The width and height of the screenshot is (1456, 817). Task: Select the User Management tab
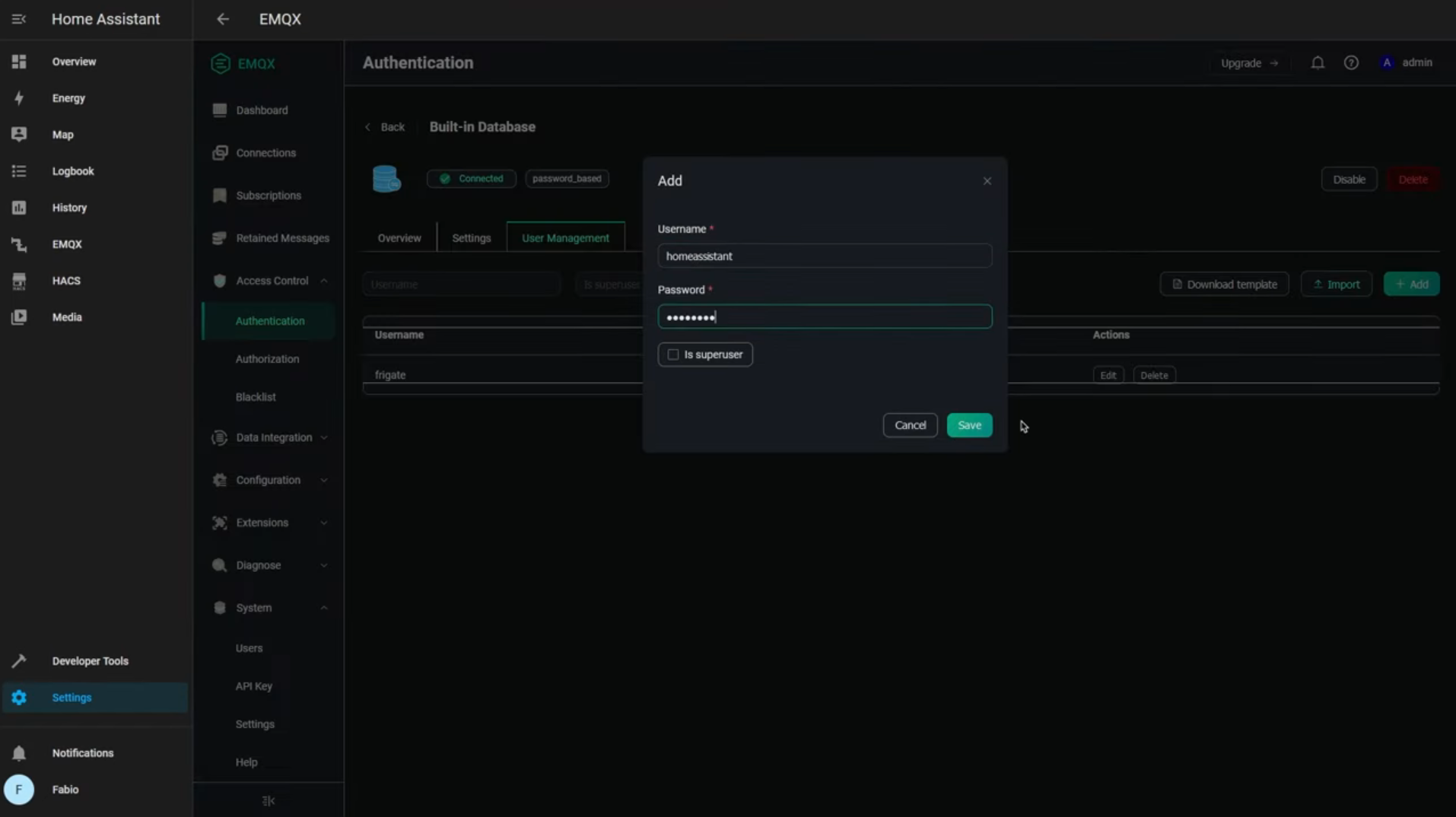click(565, 238)
